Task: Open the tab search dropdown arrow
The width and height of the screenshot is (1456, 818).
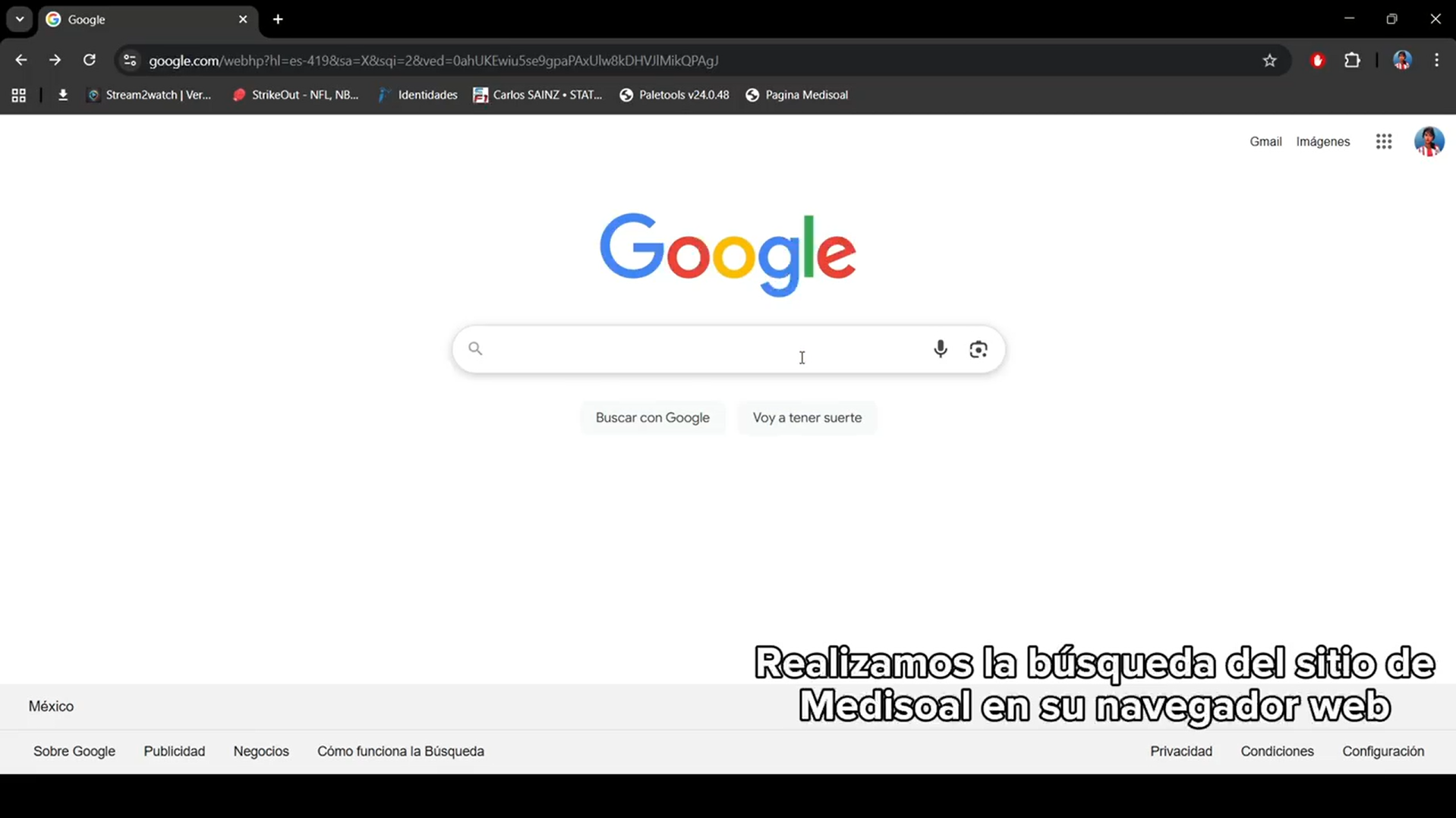Action: (20, 19)
